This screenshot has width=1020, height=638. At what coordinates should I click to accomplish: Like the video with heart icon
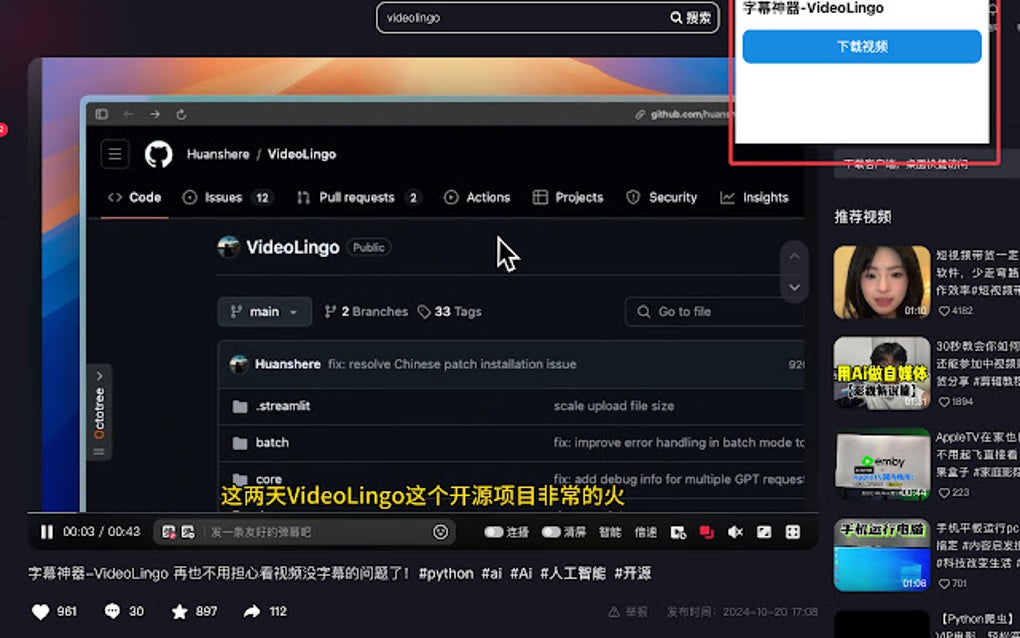[x=40, y=611]
